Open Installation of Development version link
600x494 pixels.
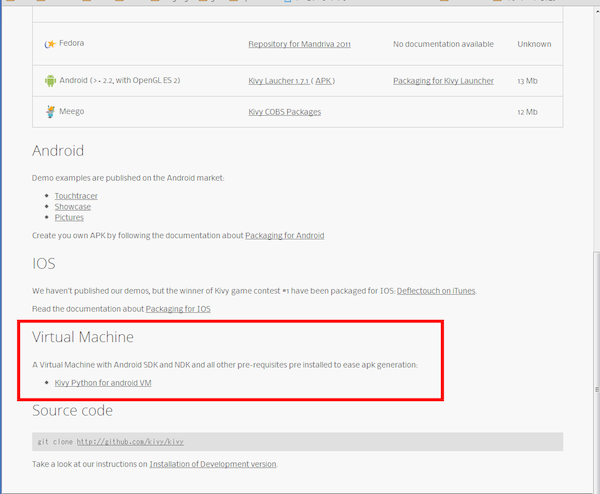click(213, 464)
